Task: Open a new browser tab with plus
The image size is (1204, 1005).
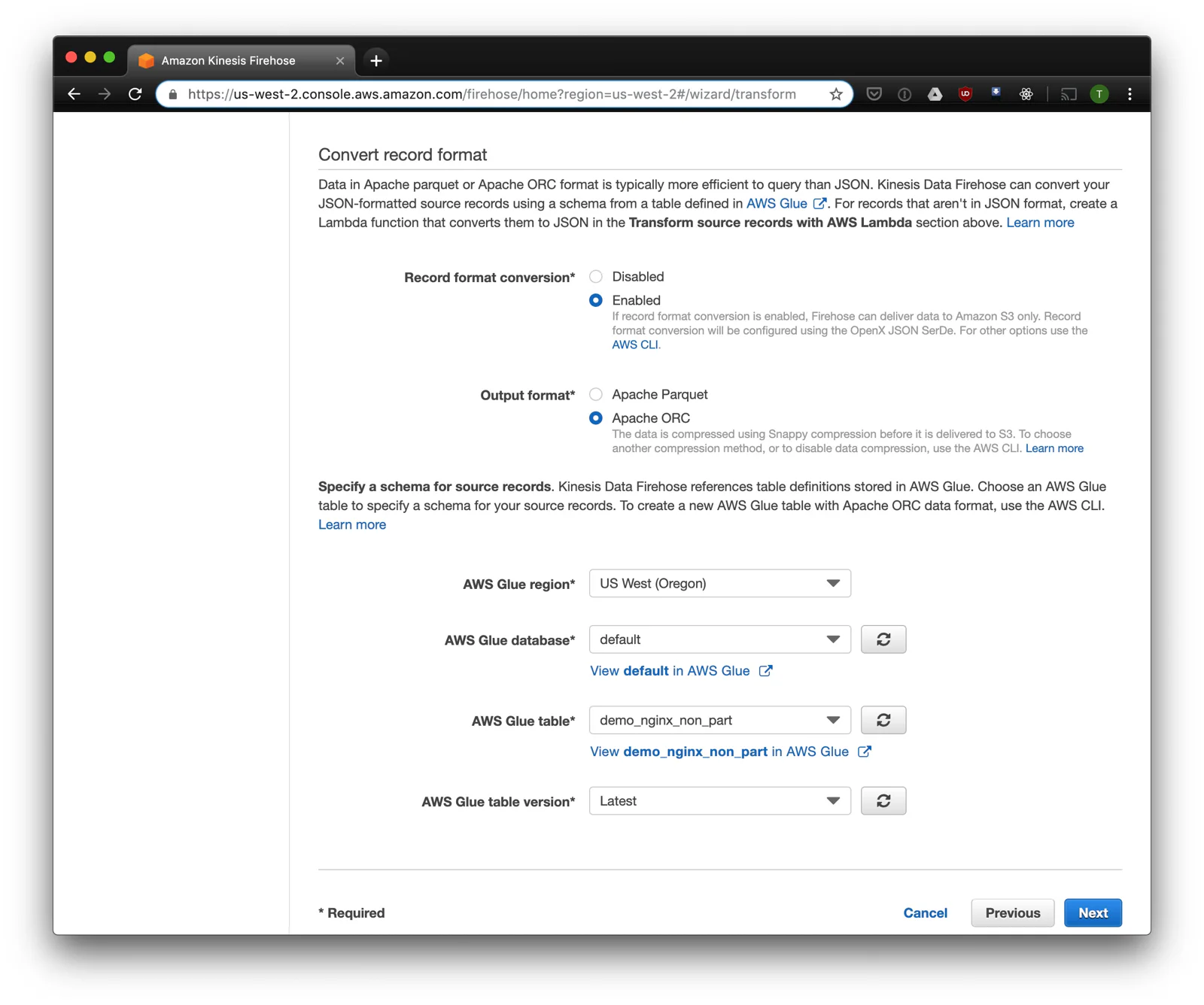Action: (x=376, y=60)
